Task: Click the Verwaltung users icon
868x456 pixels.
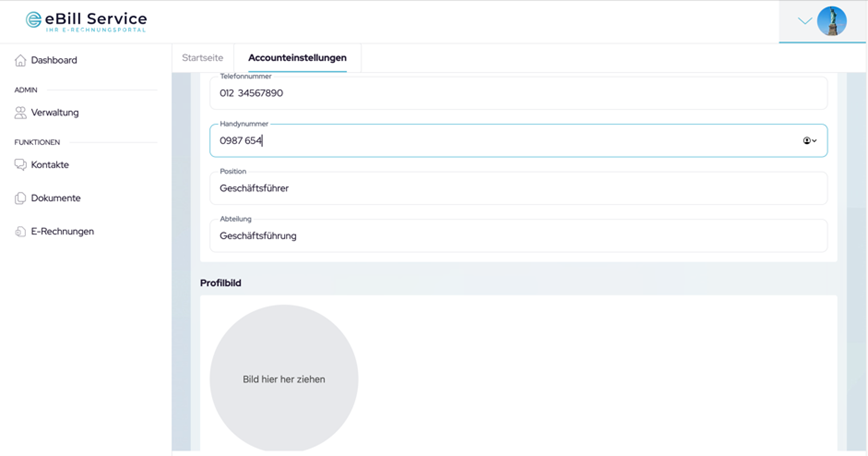Action: tap(20, 113)
